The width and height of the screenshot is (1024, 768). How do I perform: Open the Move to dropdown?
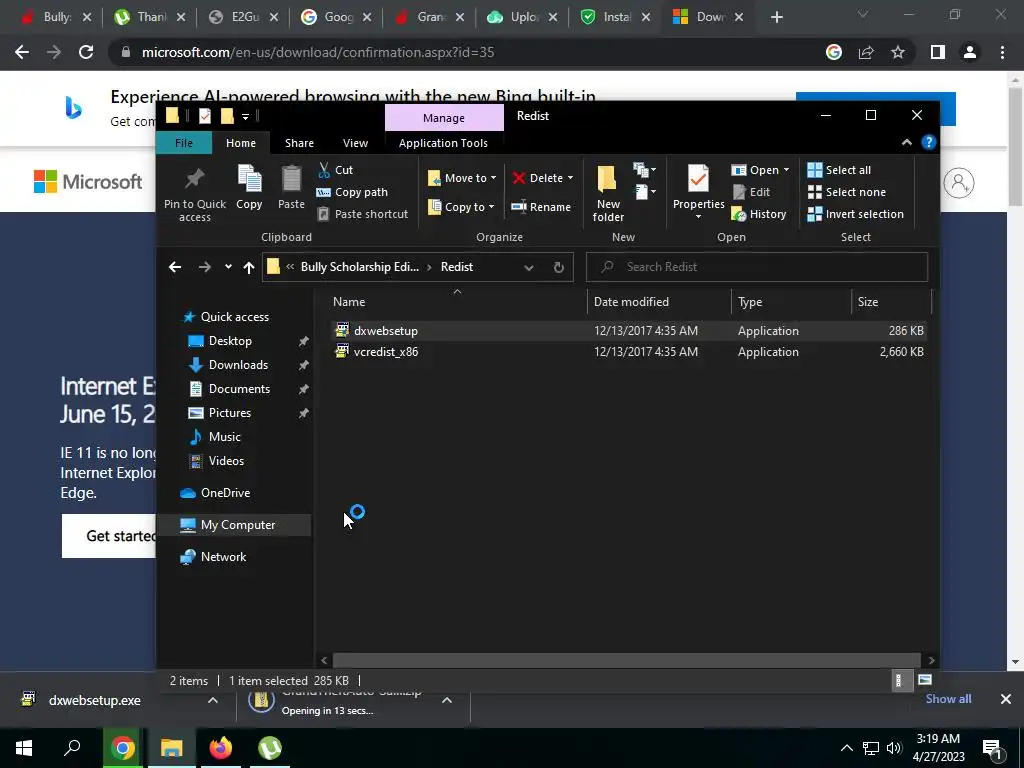(462, 178)
